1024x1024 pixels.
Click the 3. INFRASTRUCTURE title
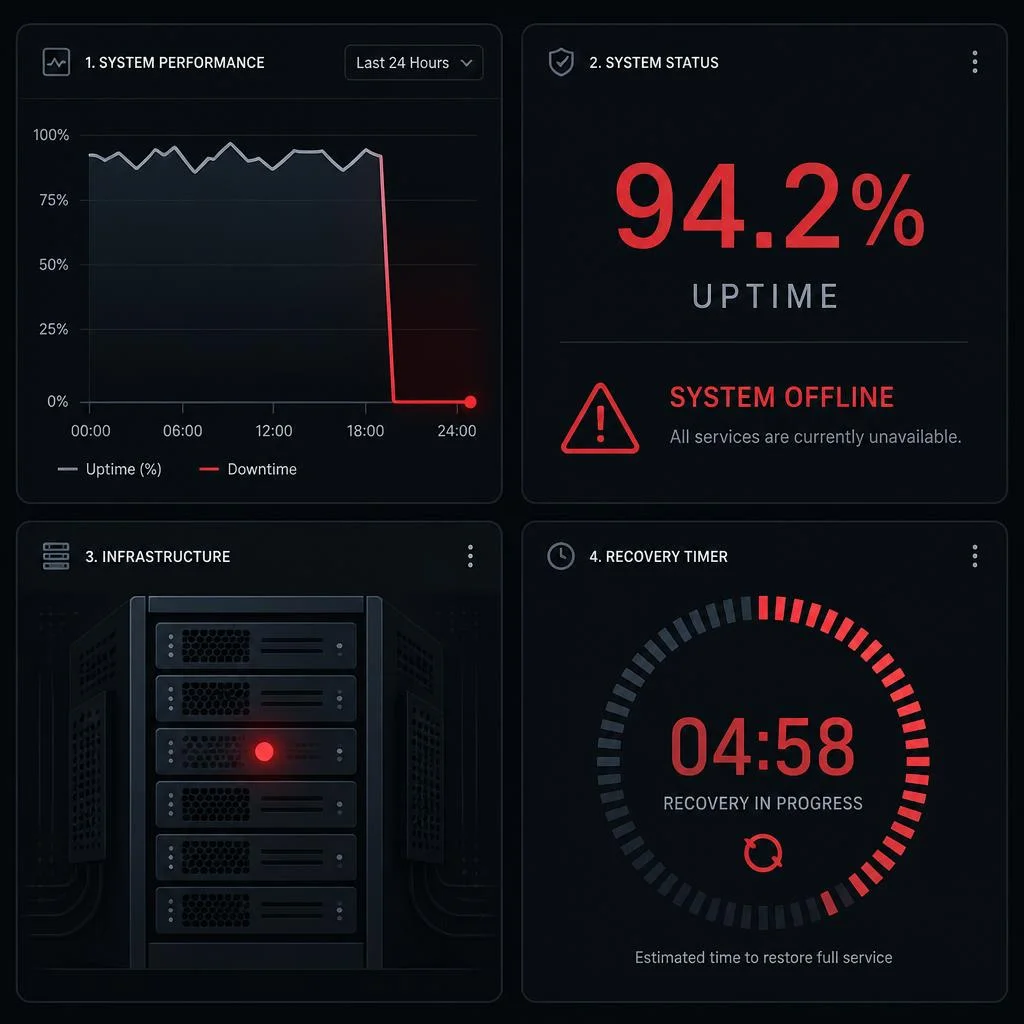point(157,556)
